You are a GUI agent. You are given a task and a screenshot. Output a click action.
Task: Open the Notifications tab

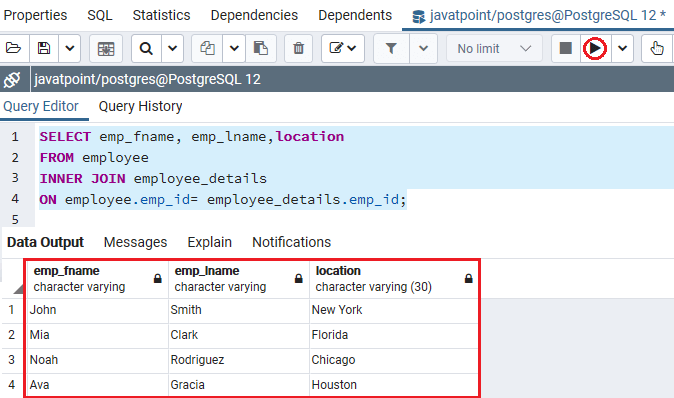coord(291,242)
